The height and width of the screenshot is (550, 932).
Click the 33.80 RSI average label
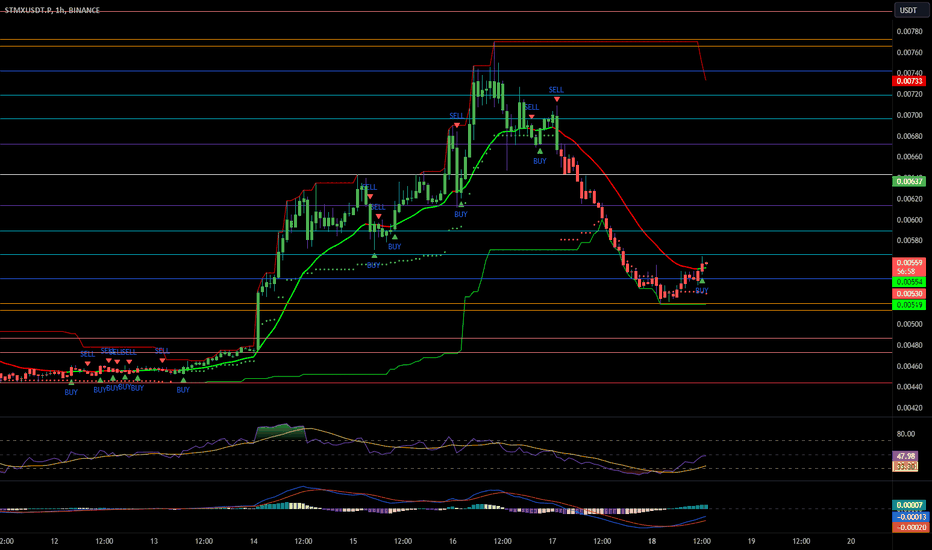click(906, 467)
